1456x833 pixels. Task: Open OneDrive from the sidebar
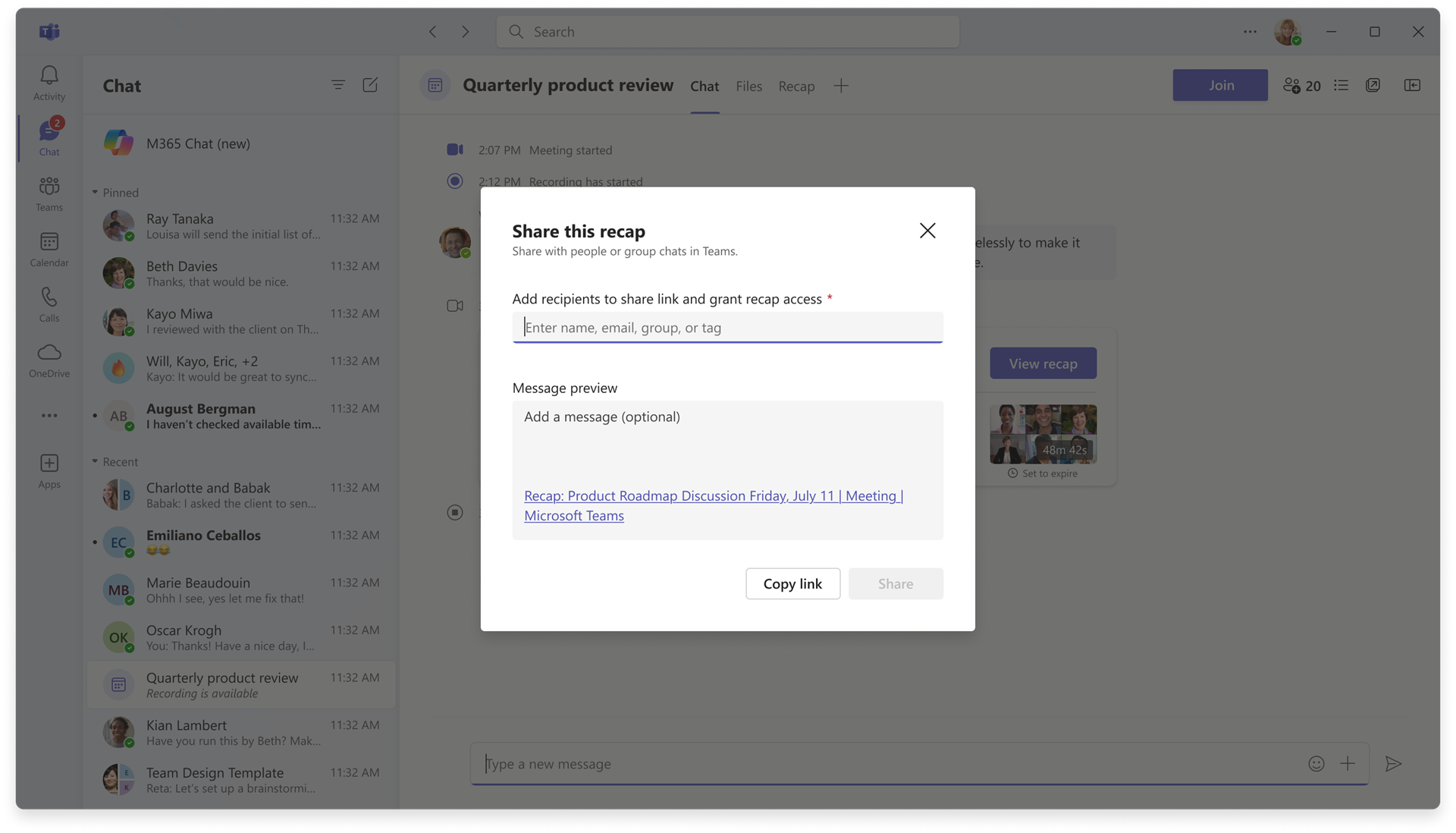pyautogui.click(x=49, y=359)
